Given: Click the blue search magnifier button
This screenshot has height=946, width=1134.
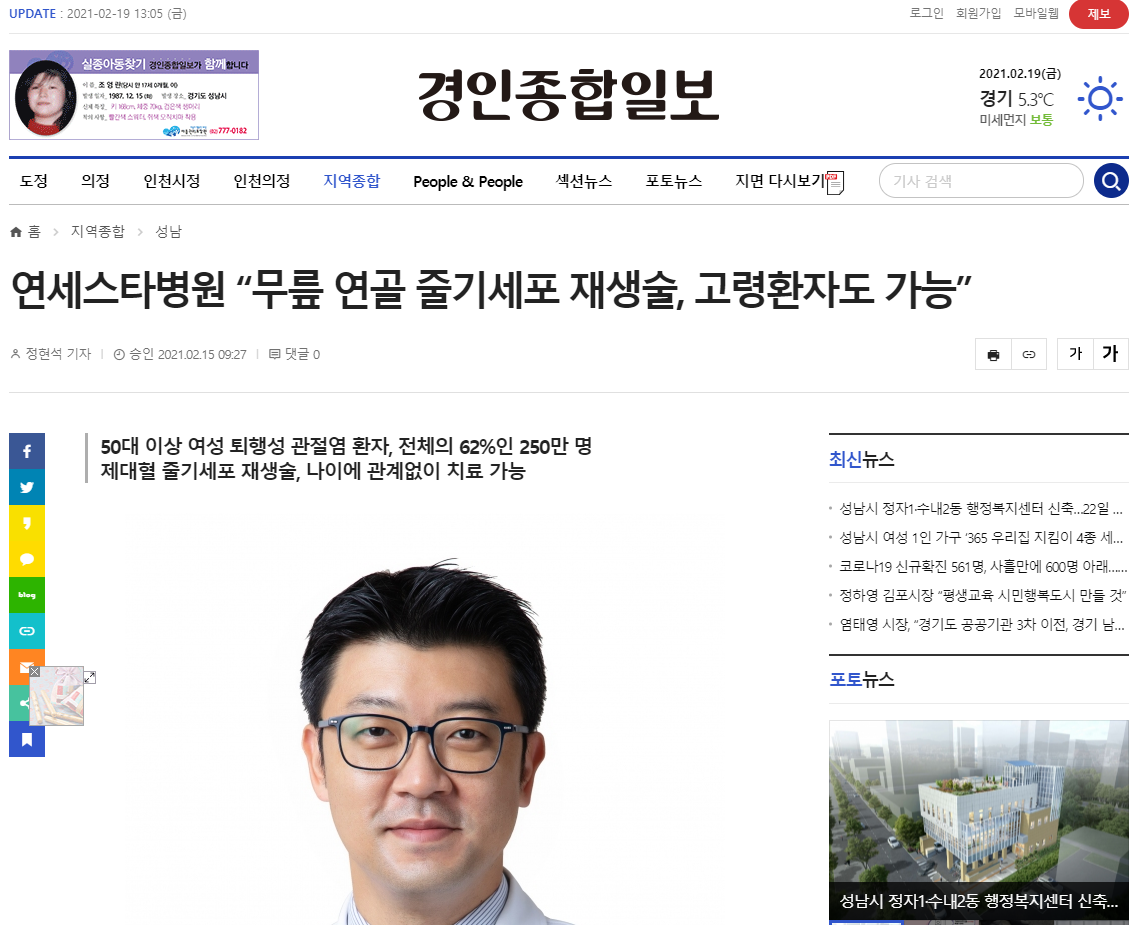Looking at the screenshot, I should 1111,181.
